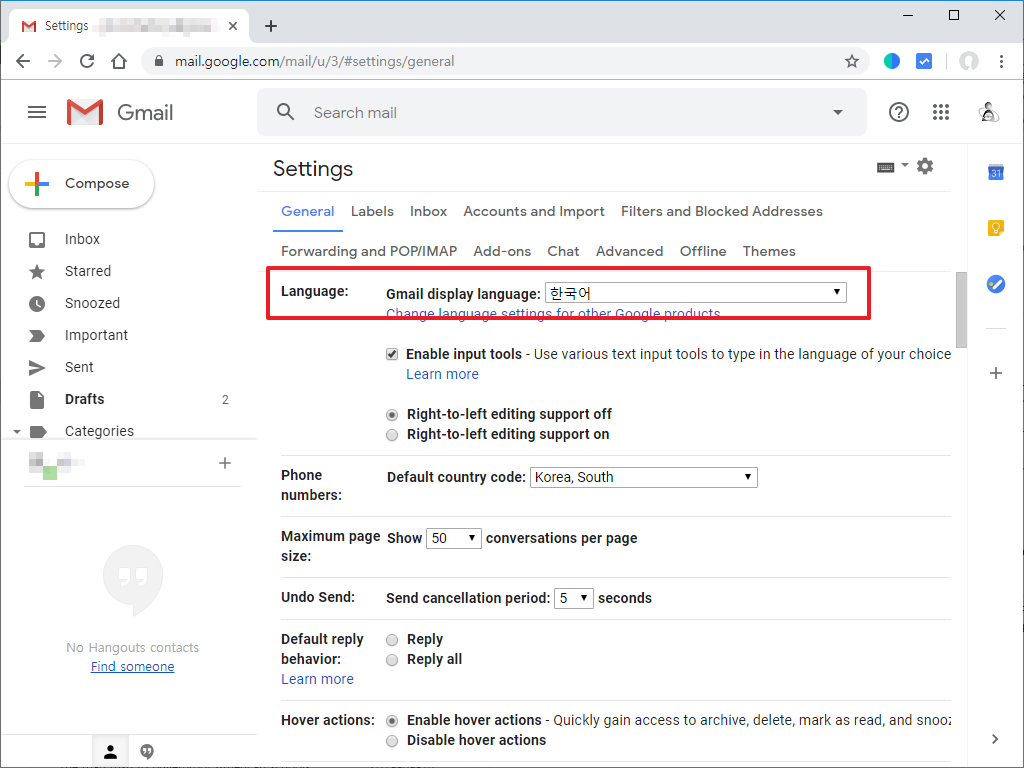The height and width of the screenshot is (768, 1024).
Task: Open the Chat settings tab
Action: [563, 251]
